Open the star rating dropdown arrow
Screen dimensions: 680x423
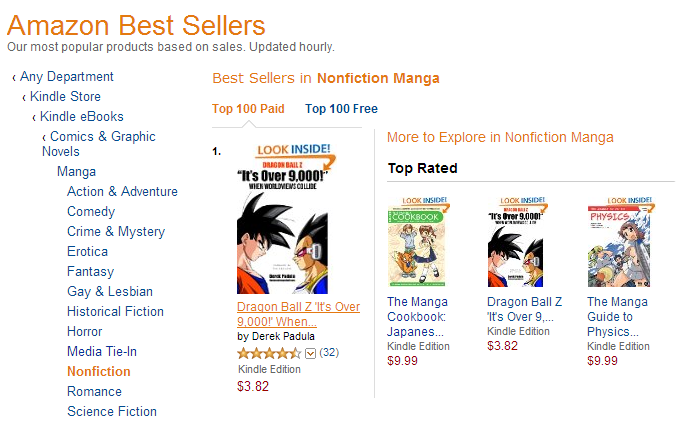(x=310, y=353)
